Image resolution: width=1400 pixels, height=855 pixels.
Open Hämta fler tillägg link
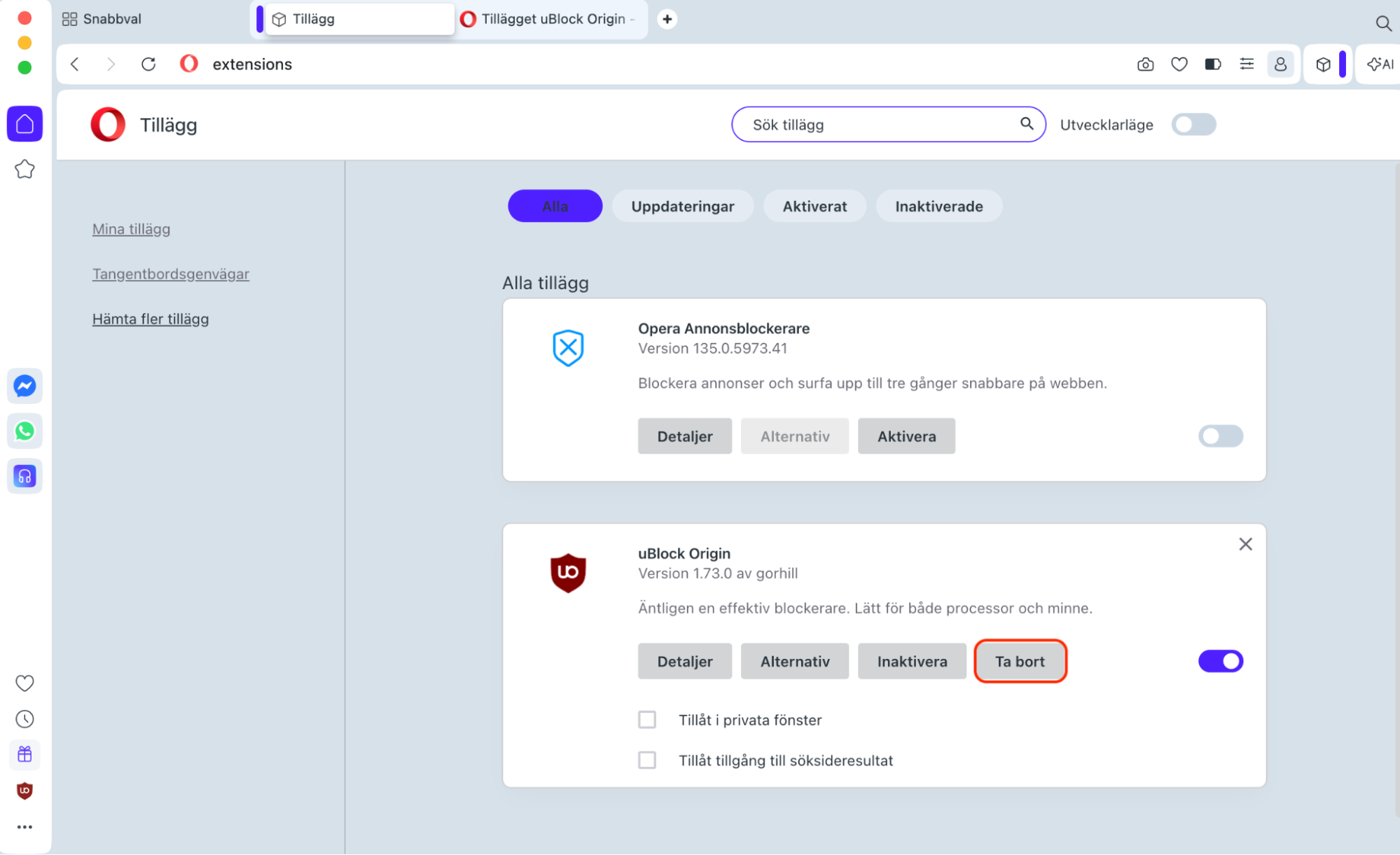(x=151, y=319)
